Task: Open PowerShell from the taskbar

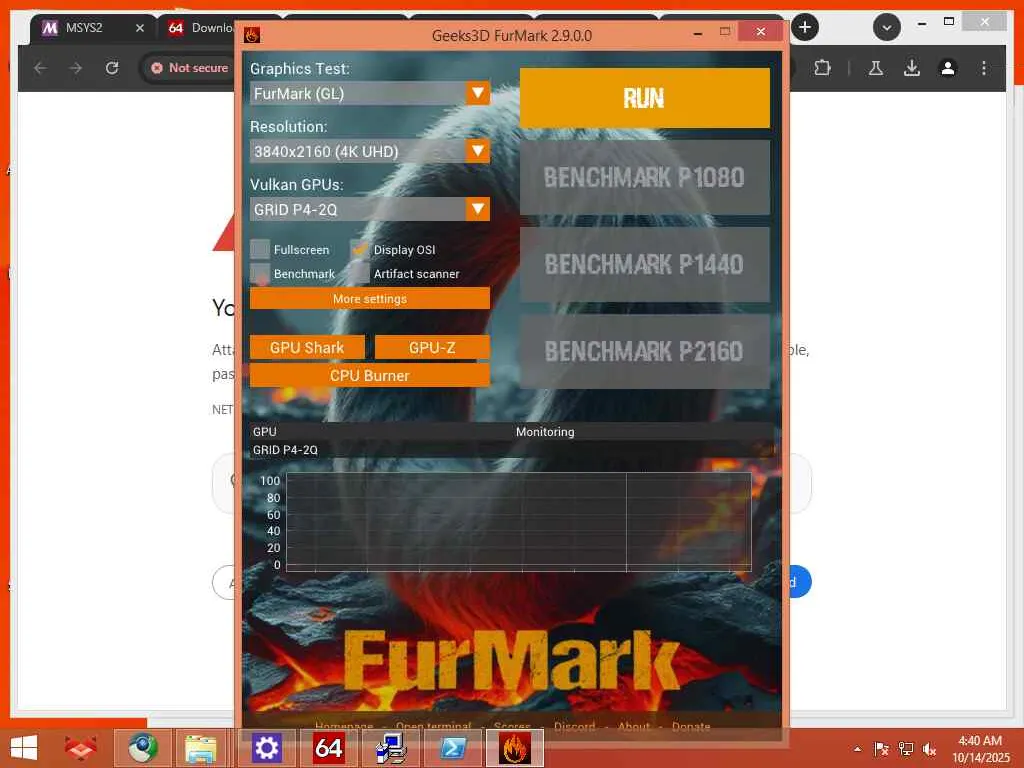Action: (x=453, y=748)
